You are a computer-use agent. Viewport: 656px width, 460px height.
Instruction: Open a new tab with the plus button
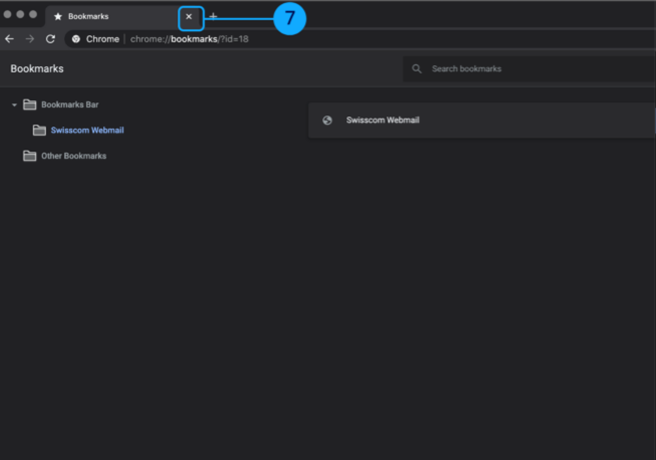(x=213, y=17)
